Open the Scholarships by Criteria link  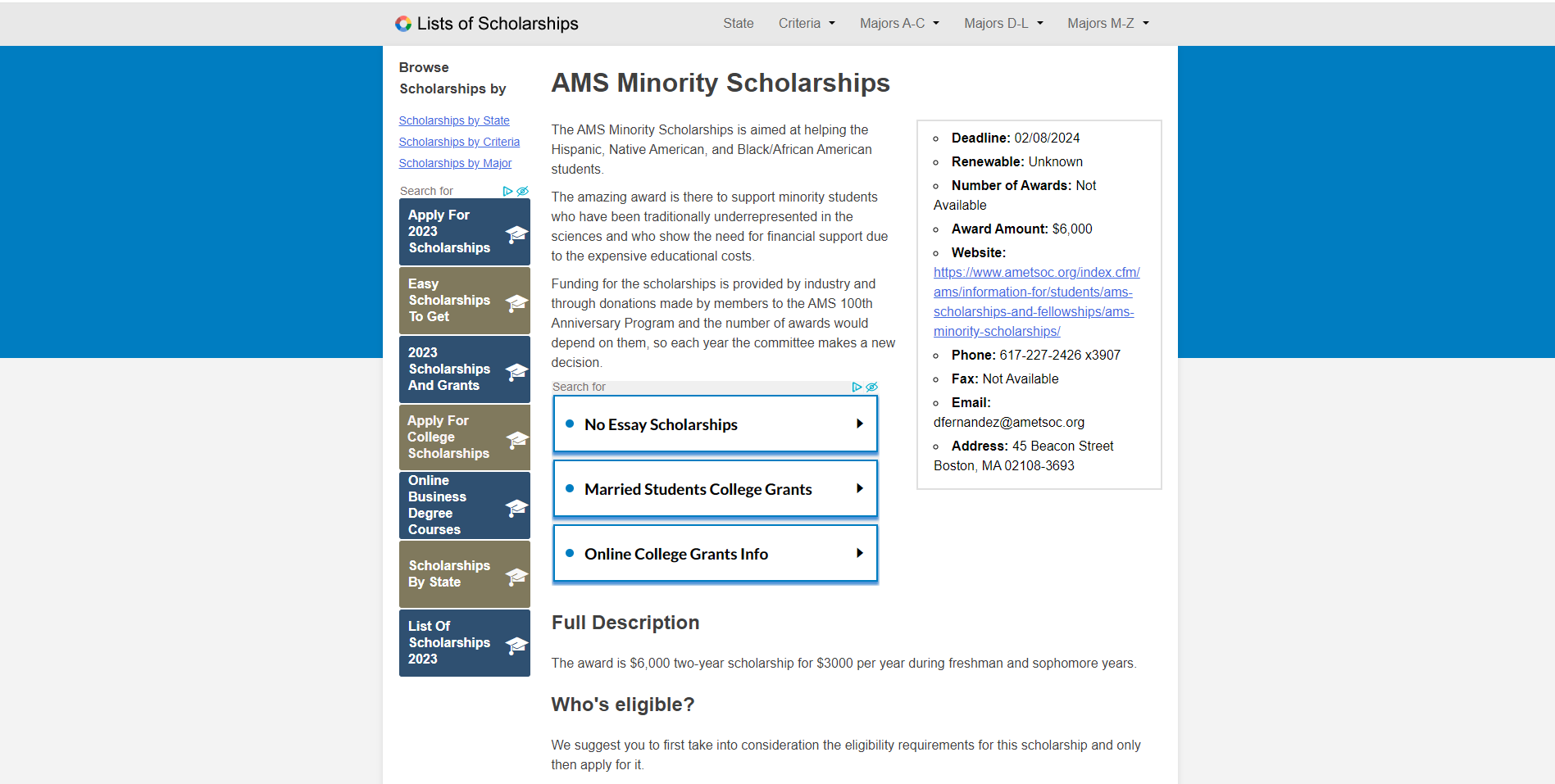click(459, 142)
